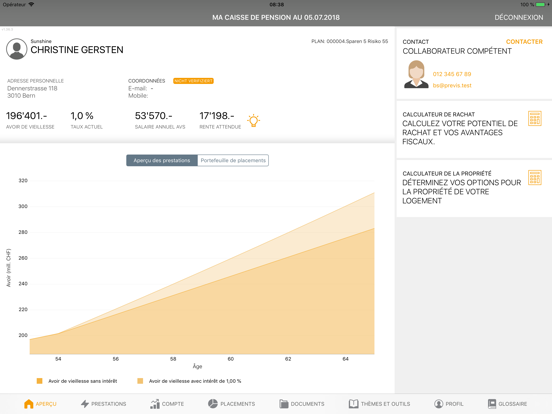Tap the Prestations lightning bolt icon
This screenshot has width=552, height=414.
click(x=85, y=404)
